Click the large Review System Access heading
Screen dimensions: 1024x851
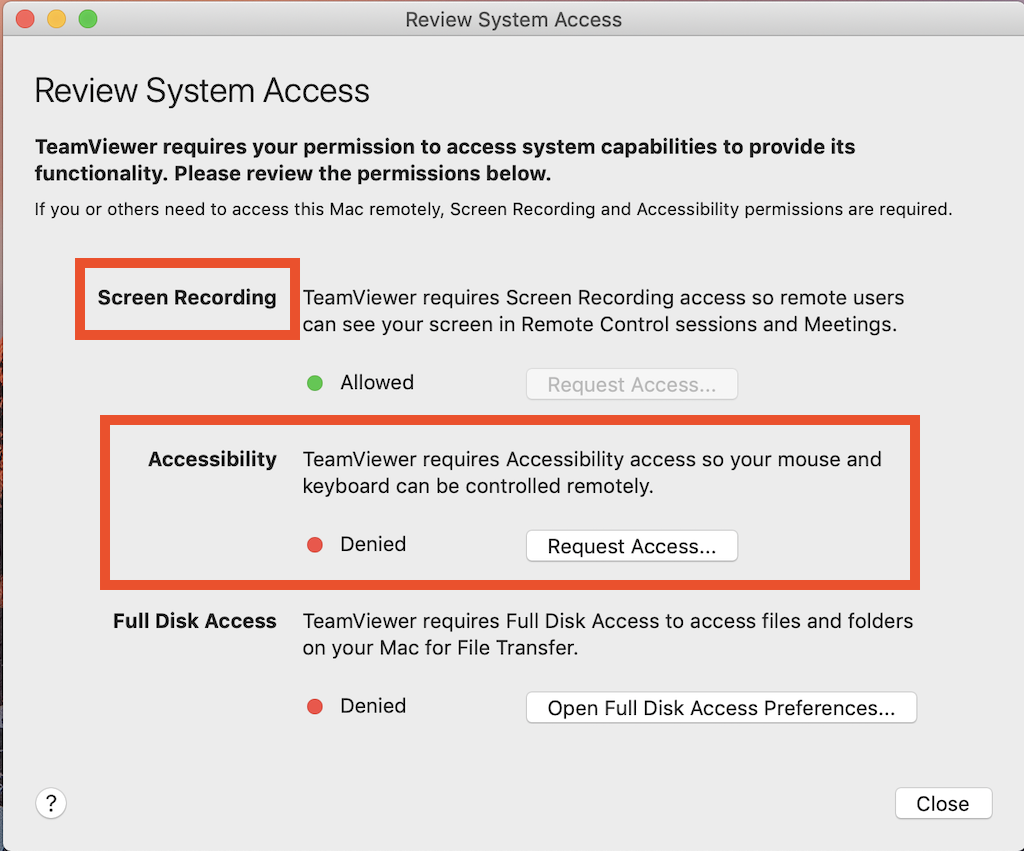coord(202,91)
